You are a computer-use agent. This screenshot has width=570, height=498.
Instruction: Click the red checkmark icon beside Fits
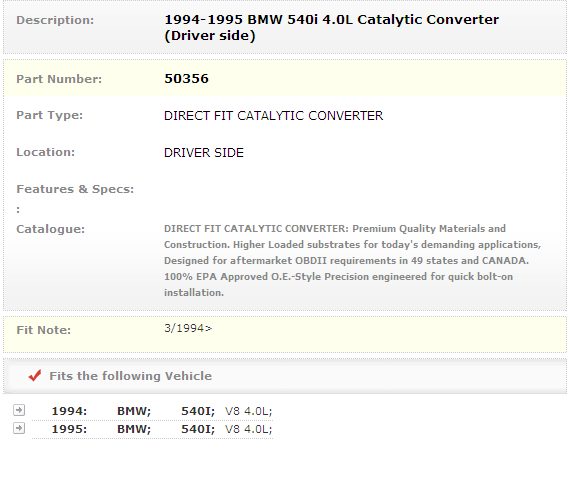pyautogui.click(x=35, y=375)
